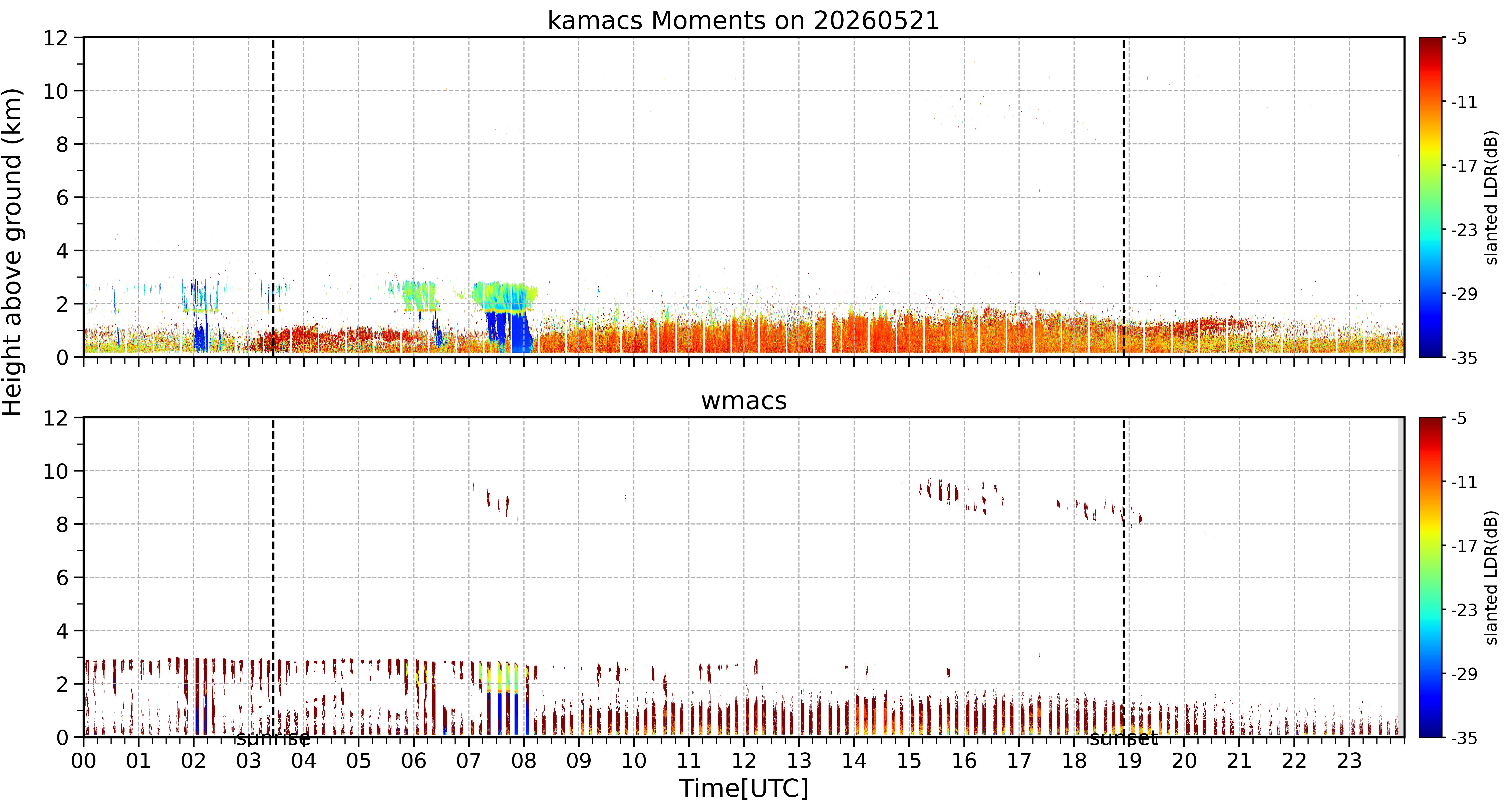Image resolution: width=1510 pixels, height=812 pixels.
Task: Click the wmacs panel's "6" height tick label
Action: [62, 578]
